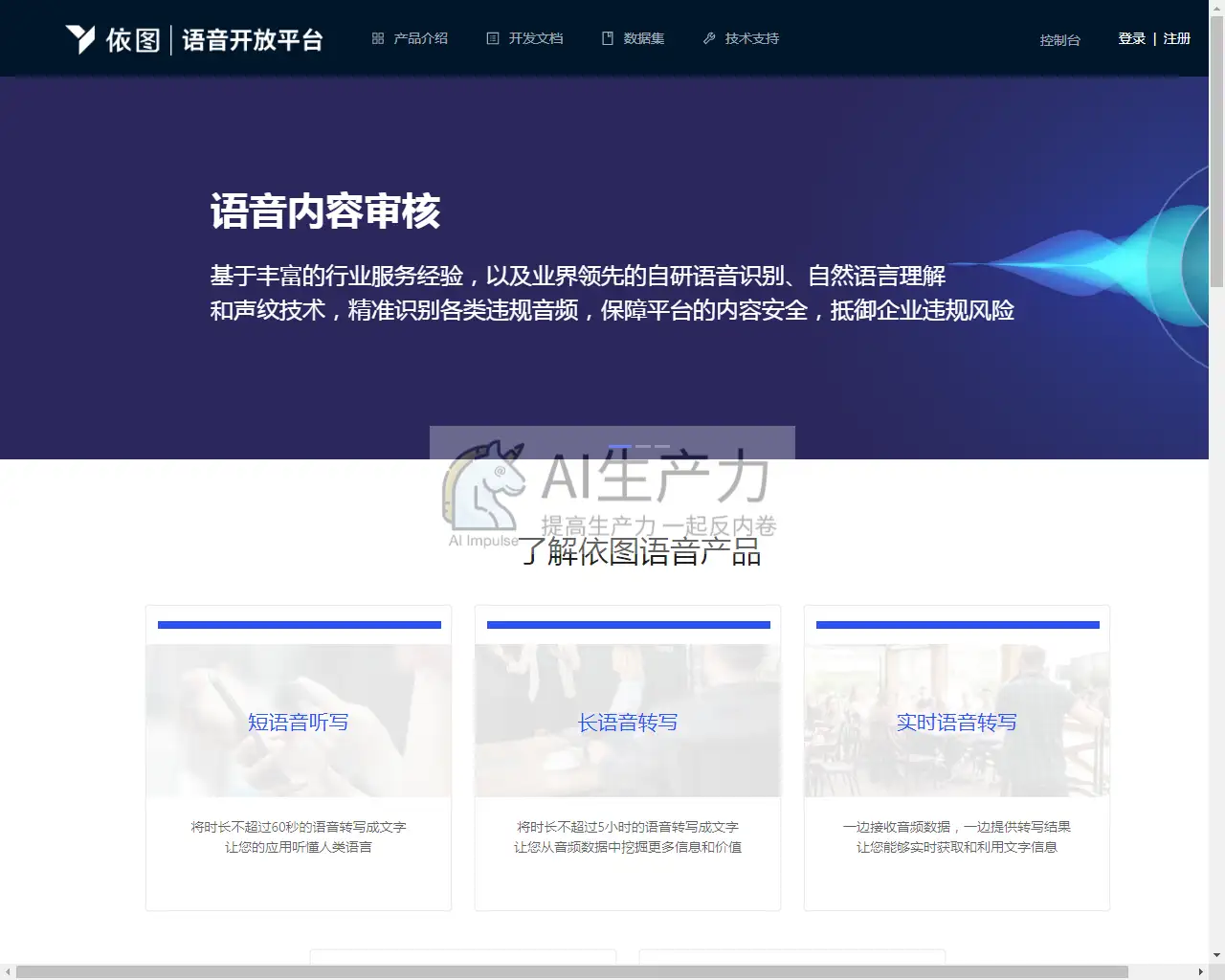
Task: Open the 控制台 console link
Action: click(1060, 40)
